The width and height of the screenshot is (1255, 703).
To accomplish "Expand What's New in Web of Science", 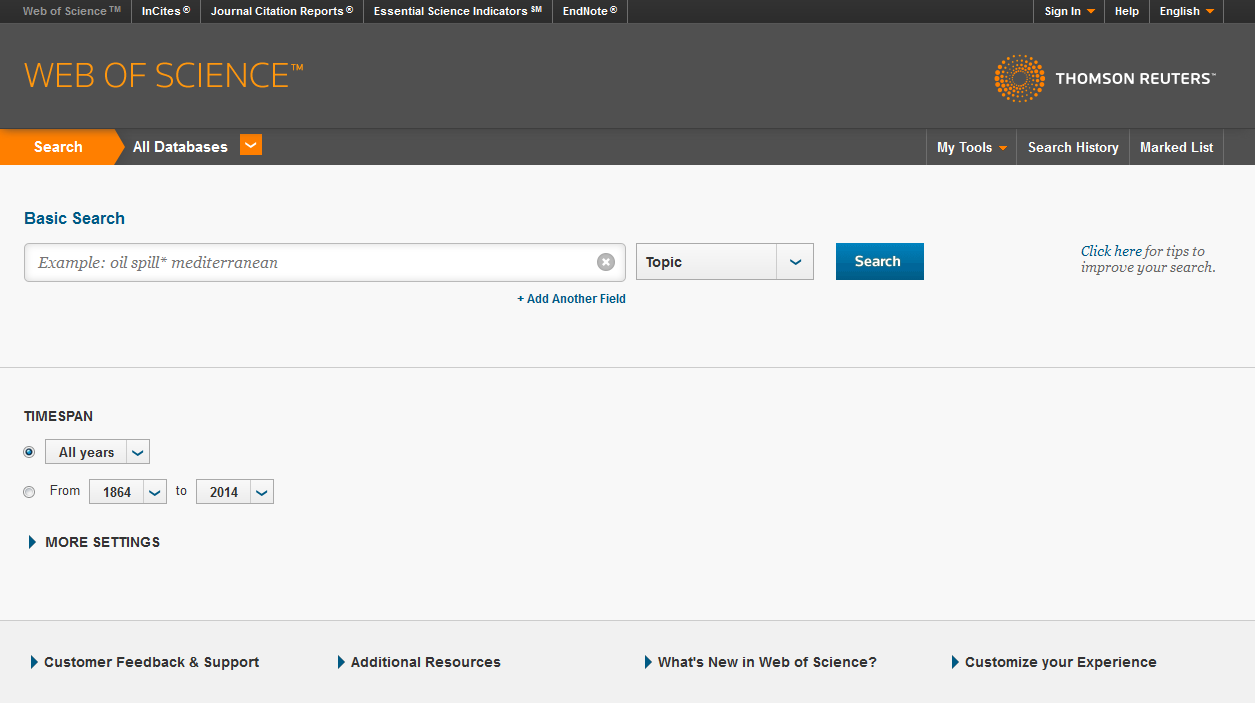I will point(766,661).
